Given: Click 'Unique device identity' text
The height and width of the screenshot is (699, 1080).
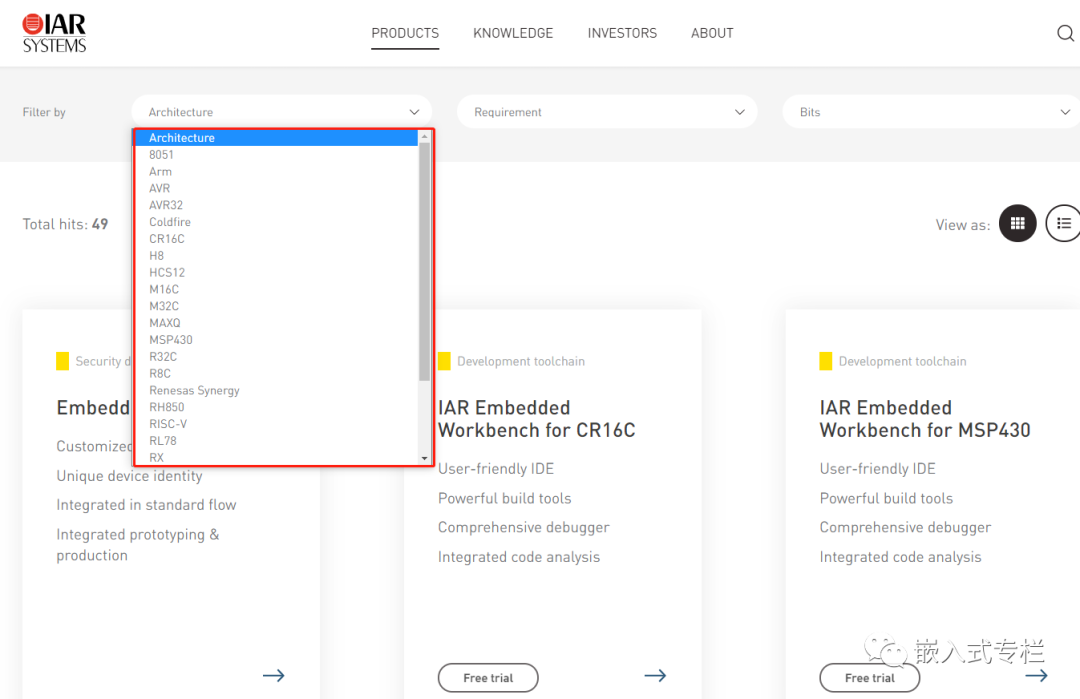Looking at the screenshot, I should pyautogui.click(x=129, y=476).
